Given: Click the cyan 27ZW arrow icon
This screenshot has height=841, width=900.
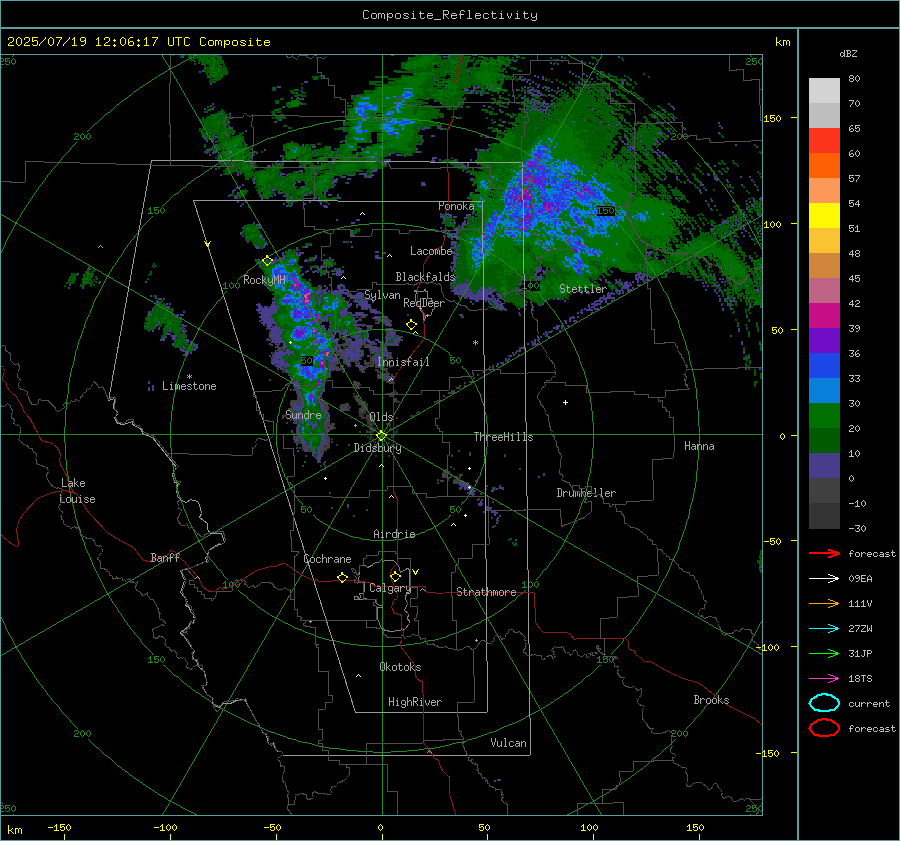Looking at the screenshot, I should pyautogui.click(x=824, y=629).
